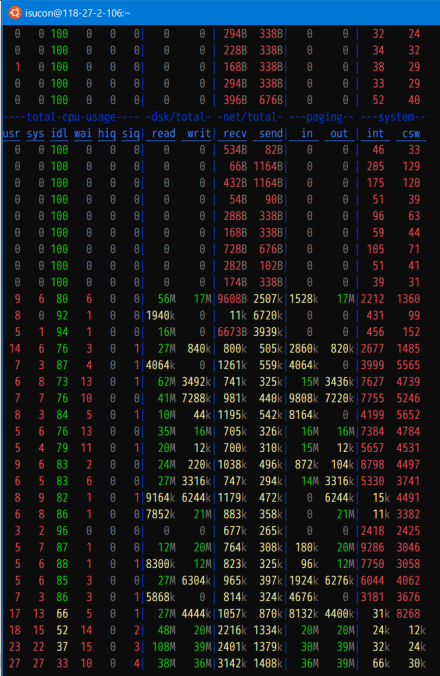Click the hiq column header

(106, 134)
